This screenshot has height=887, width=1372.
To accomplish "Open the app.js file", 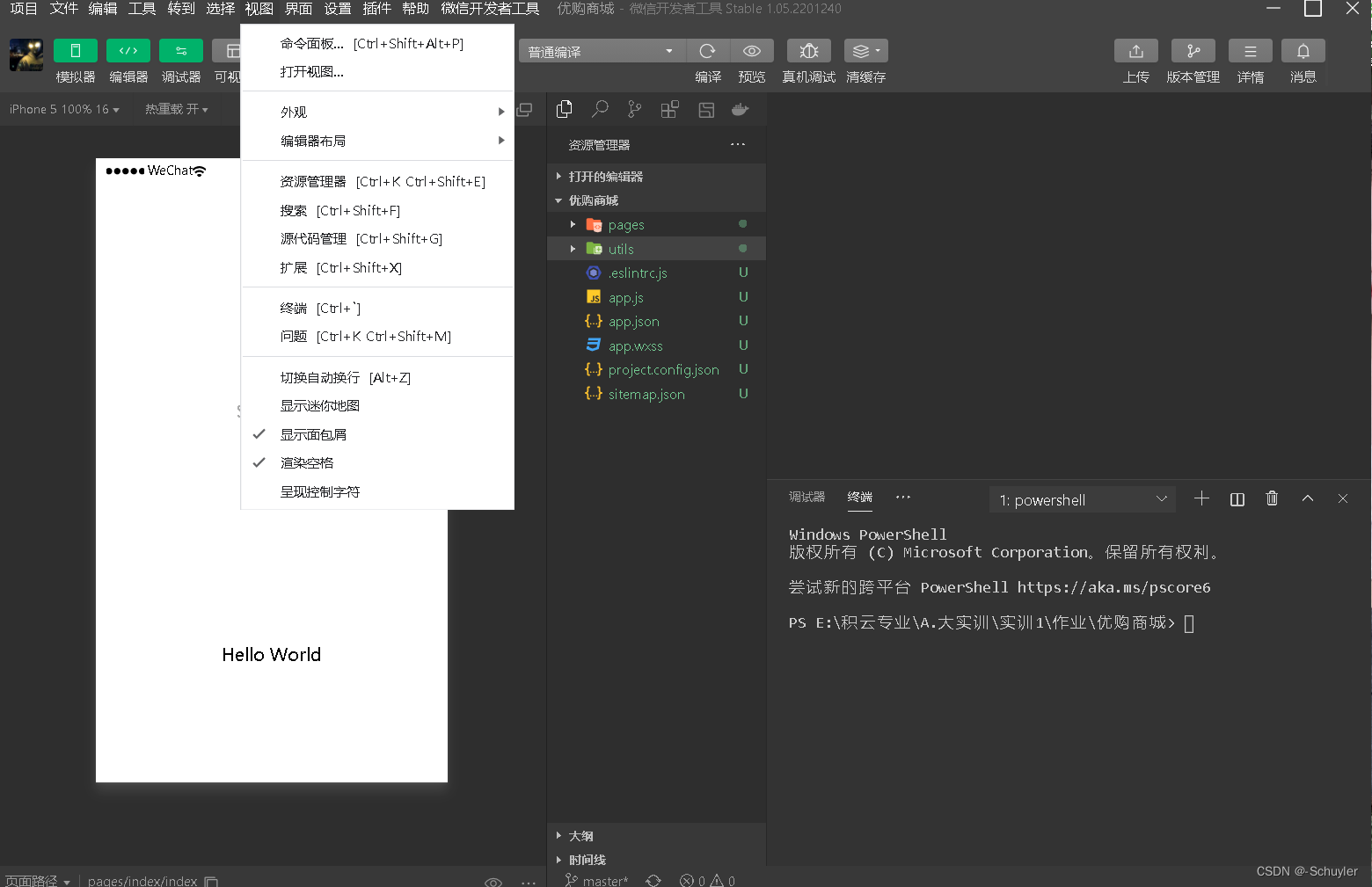I will (656, 297).
